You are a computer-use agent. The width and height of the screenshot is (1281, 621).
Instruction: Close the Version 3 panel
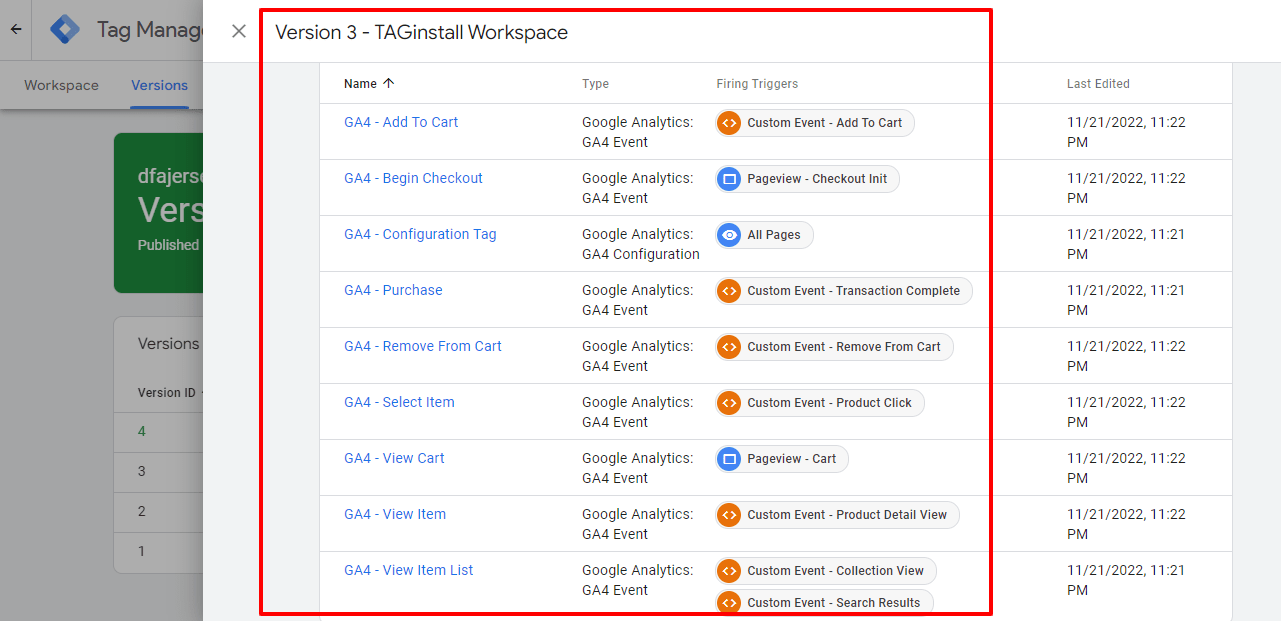(x=239, y=31)
